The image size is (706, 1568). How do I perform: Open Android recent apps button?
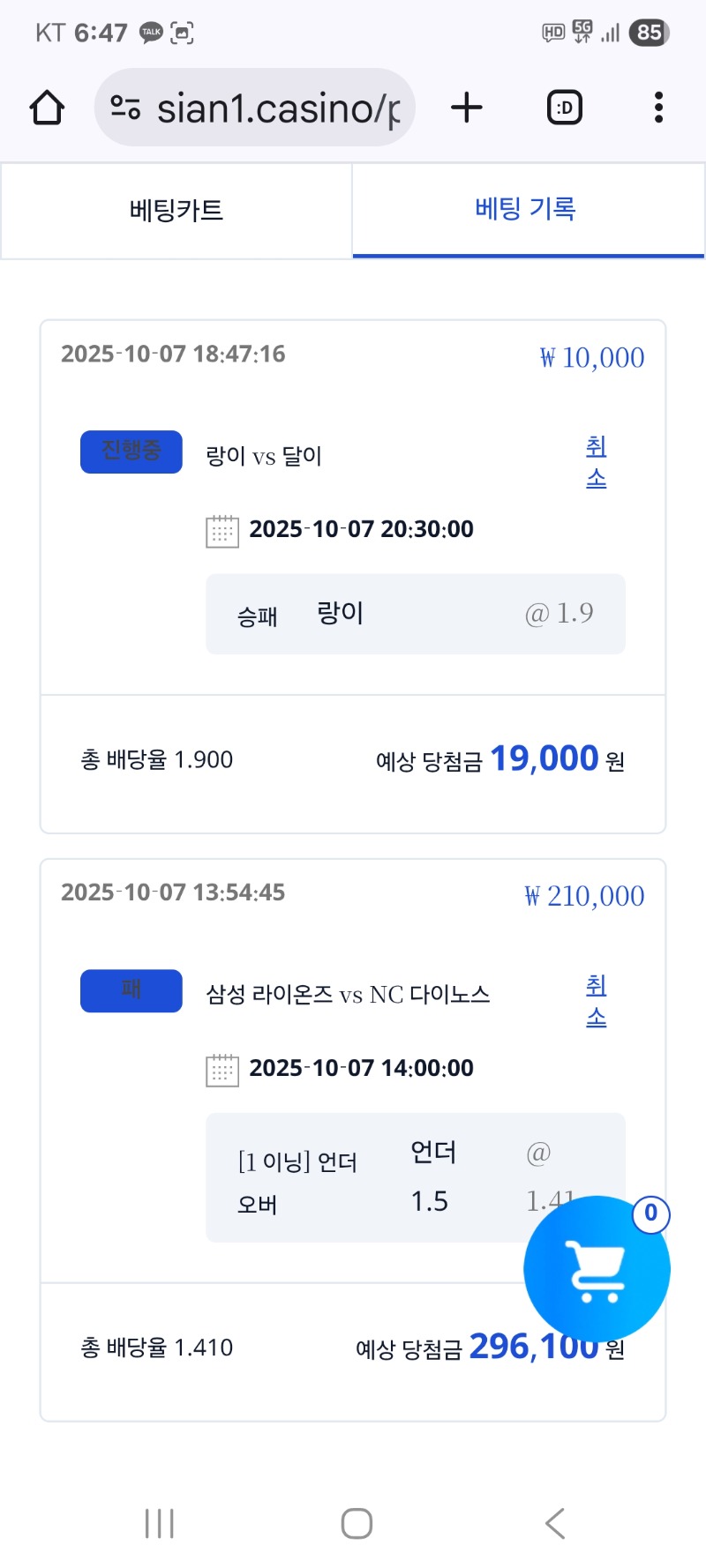pos(159,1523)
